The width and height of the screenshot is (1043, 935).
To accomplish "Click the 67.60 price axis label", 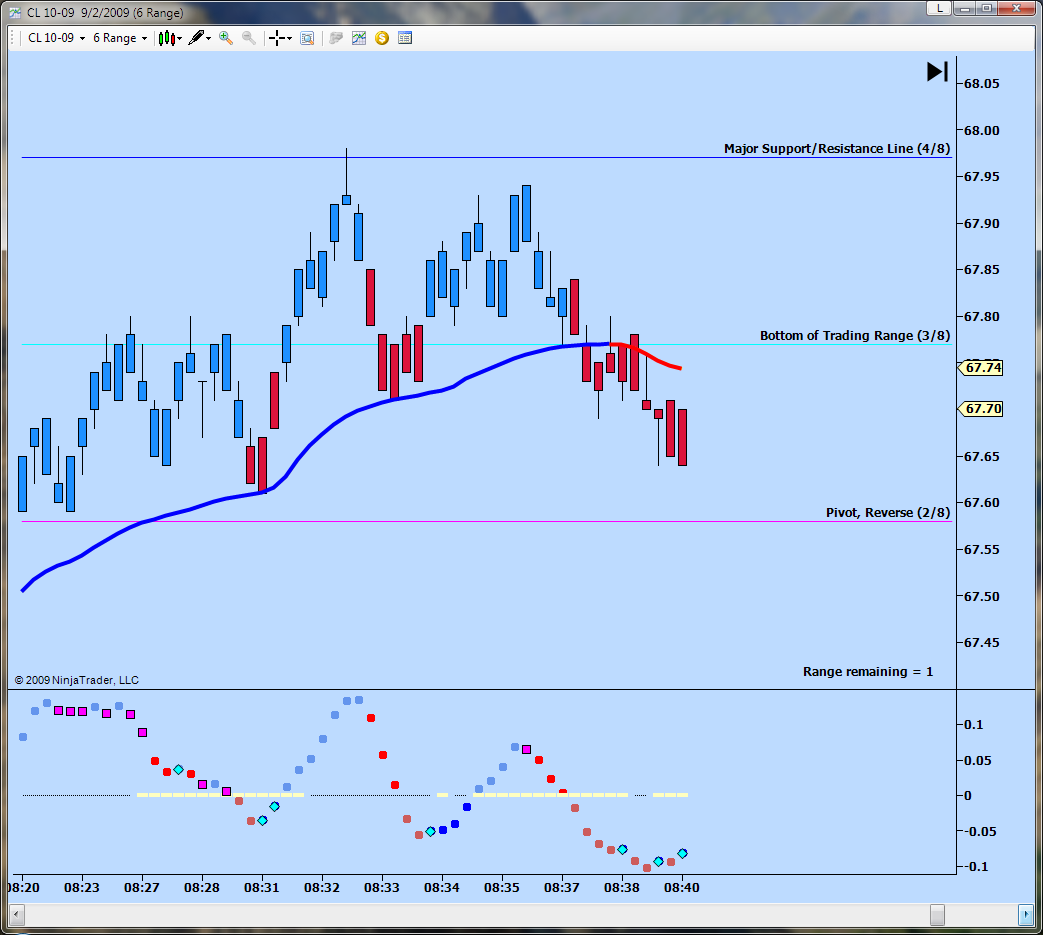I will (981, 503).
